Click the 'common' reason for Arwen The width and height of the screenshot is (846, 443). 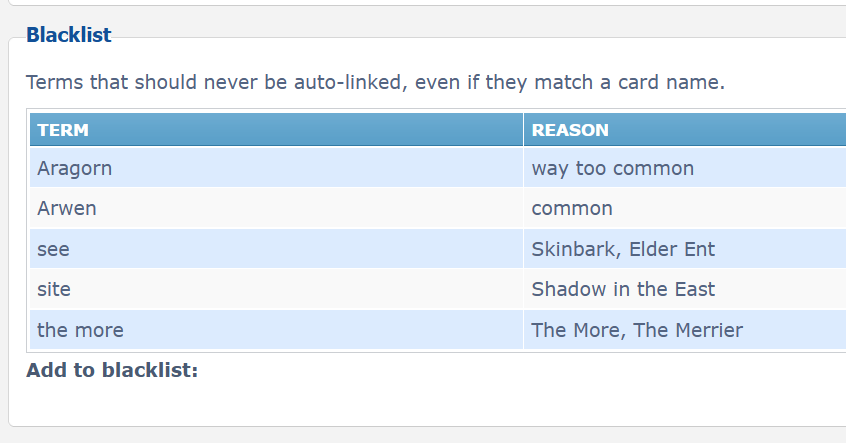(x=572, y=209)
